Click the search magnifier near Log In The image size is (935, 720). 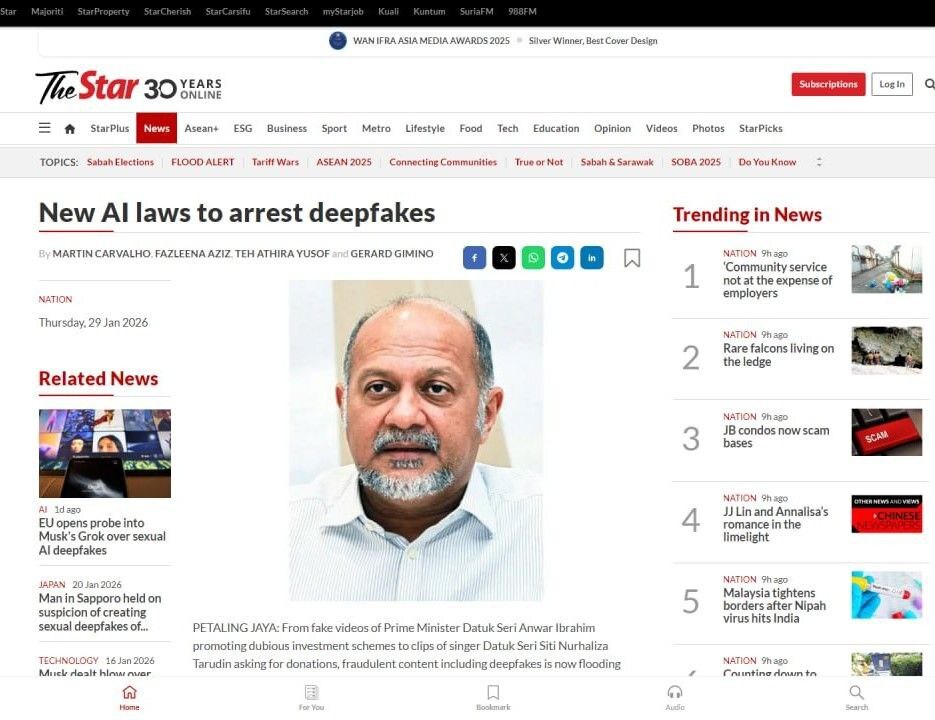pos(930,84)
